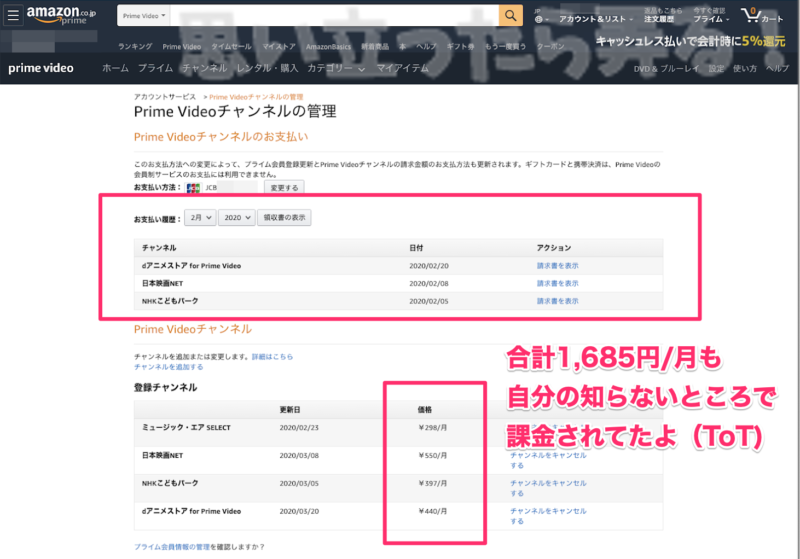Open the マイアイテム tab
This screenshot has height=559, width=800.
click(403, 68)
